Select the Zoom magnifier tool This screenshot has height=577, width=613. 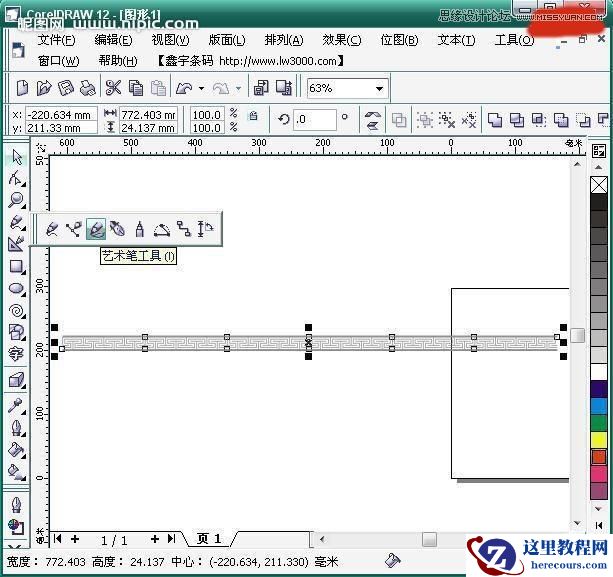17,200
